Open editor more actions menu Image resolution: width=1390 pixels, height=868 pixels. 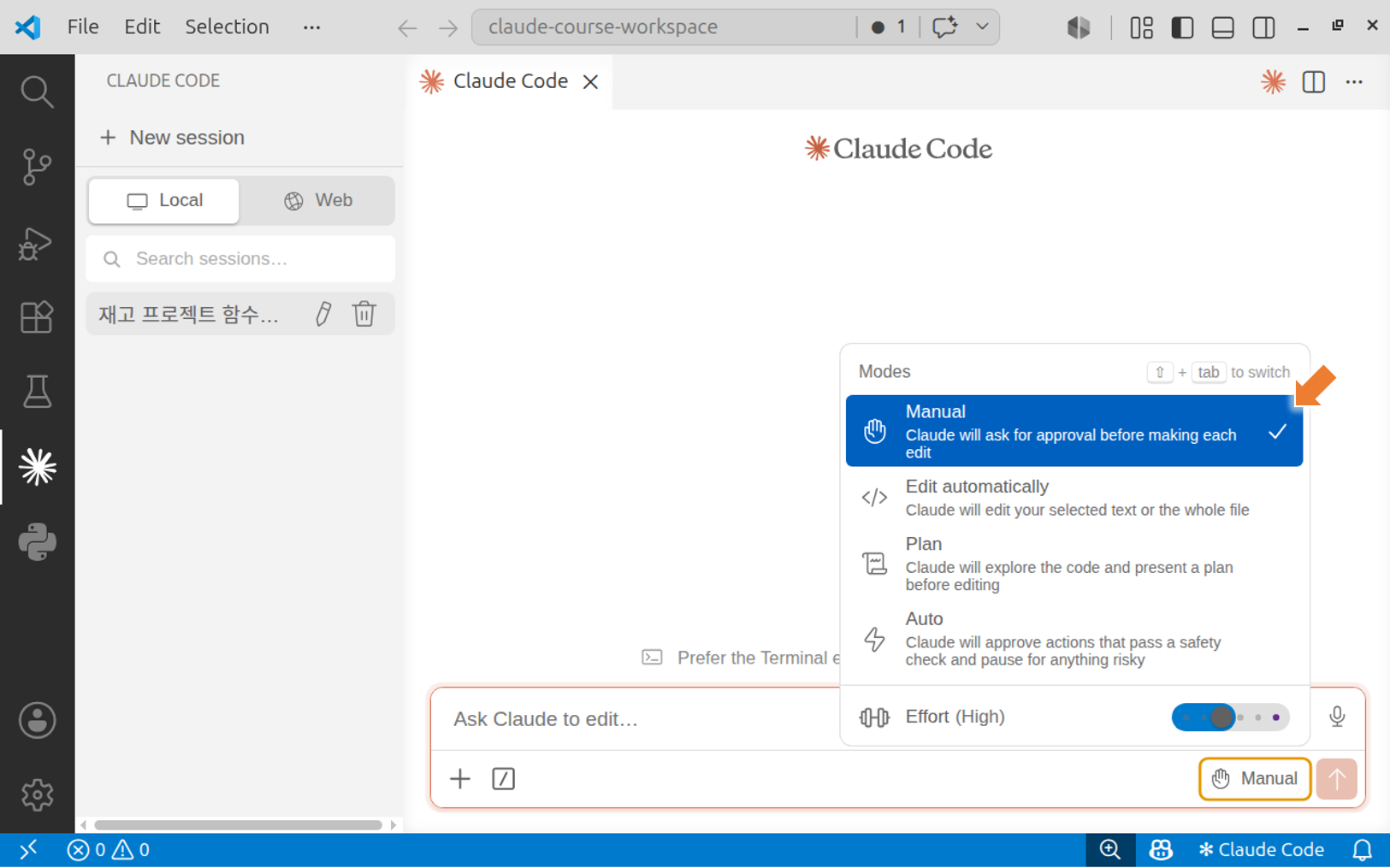[1354, 81]
